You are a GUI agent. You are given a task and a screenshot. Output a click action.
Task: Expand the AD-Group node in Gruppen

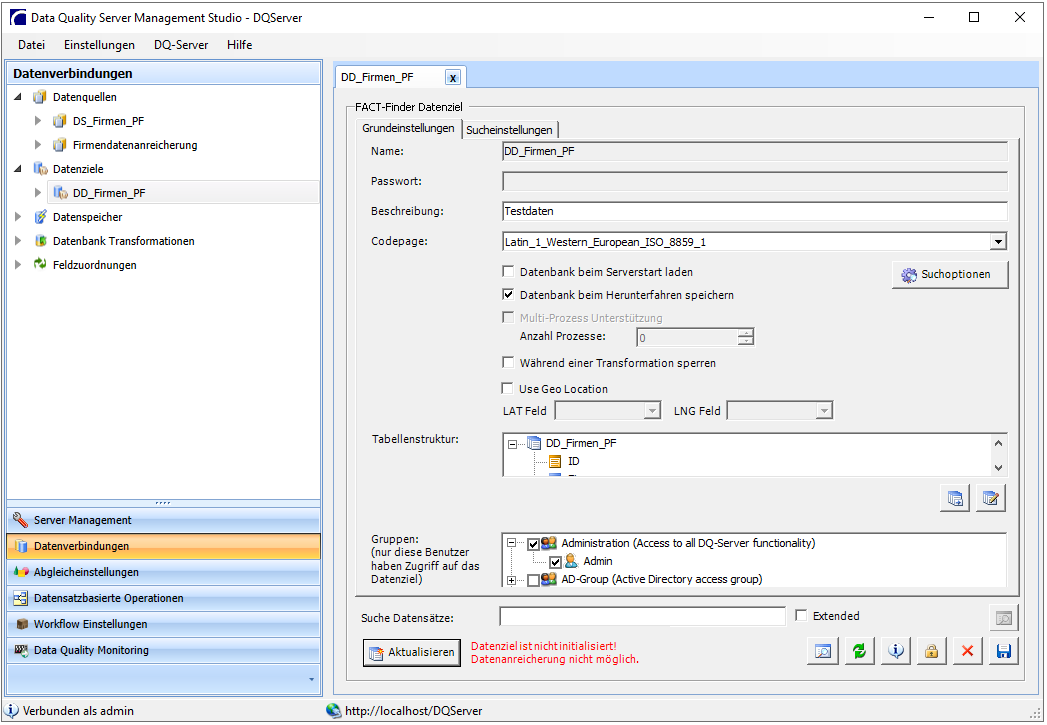click(512, 580)
